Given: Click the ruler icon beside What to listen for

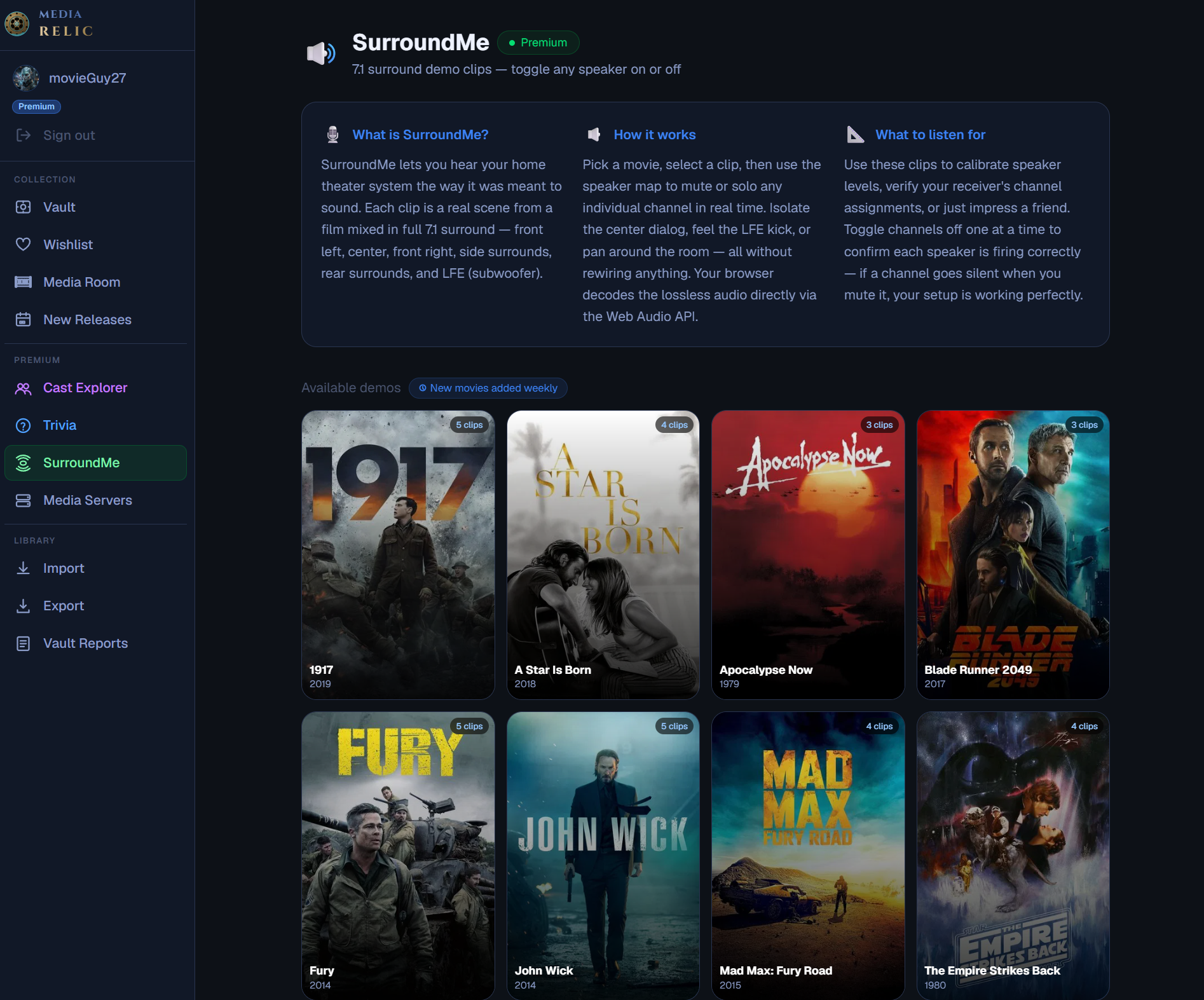Looking at the screenshot, I should tap(856, 134).
